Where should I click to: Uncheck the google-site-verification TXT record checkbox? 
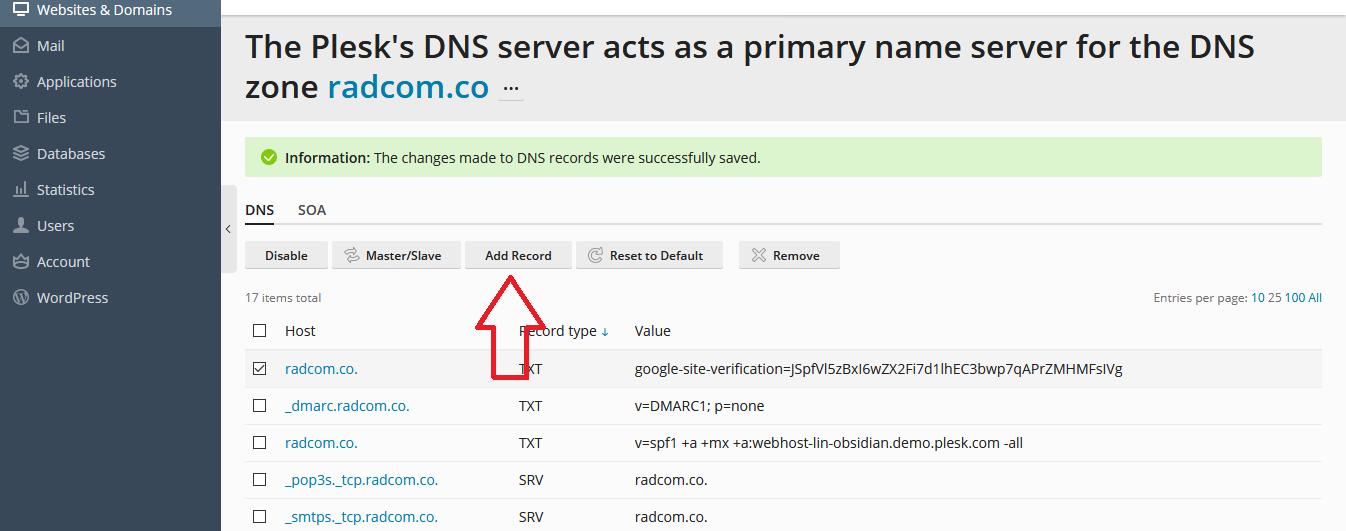tap(260, 369)
